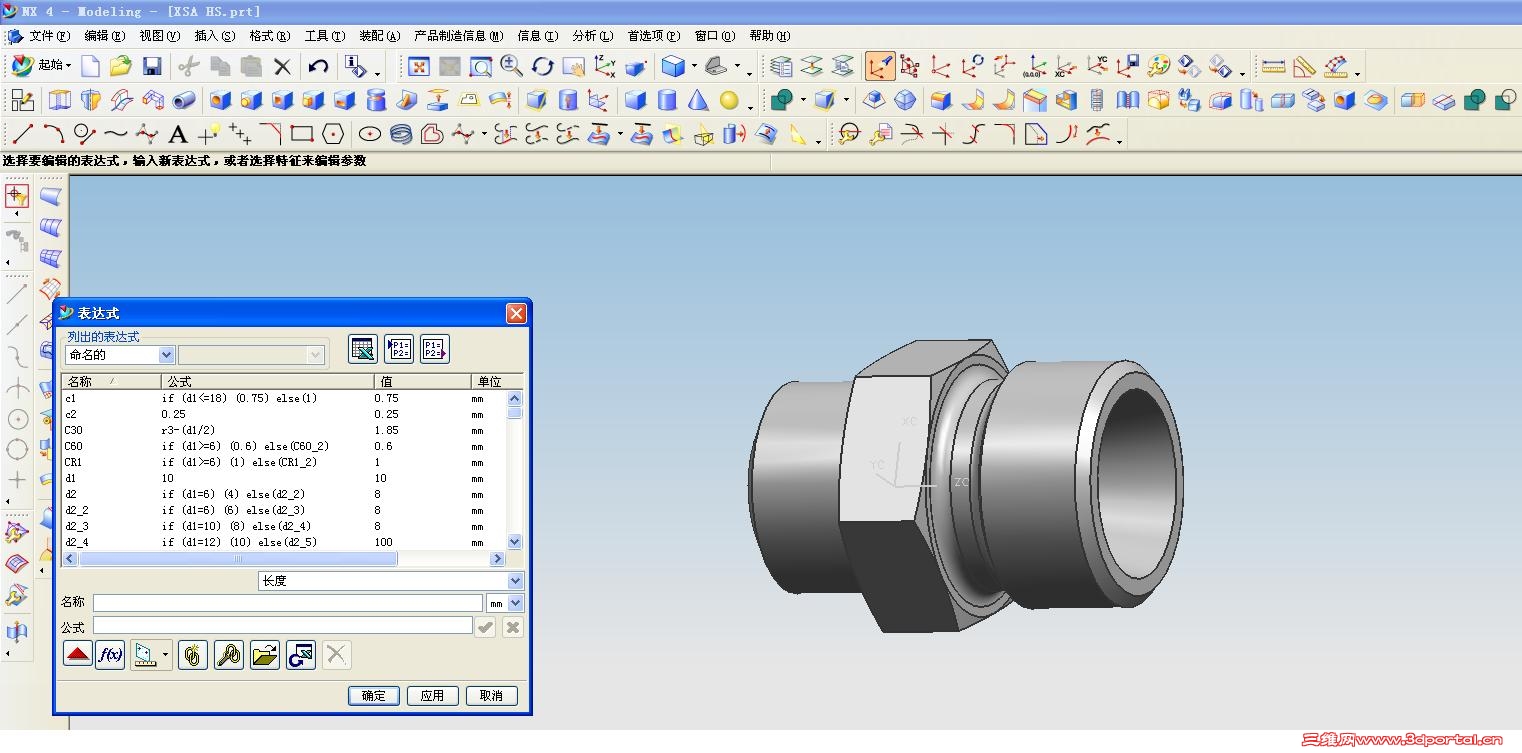Open the 插入(S) menu
Image resolution: width=1522 pixels, height=753 pixels.
[x=215, y=36]
